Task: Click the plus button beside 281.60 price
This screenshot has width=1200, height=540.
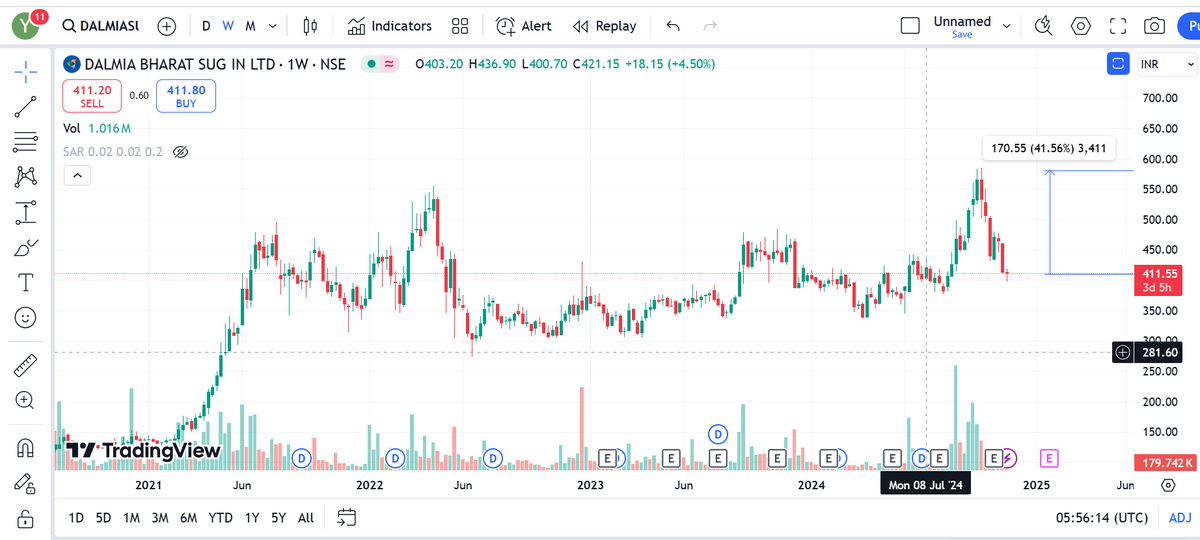Action: 1123,352
